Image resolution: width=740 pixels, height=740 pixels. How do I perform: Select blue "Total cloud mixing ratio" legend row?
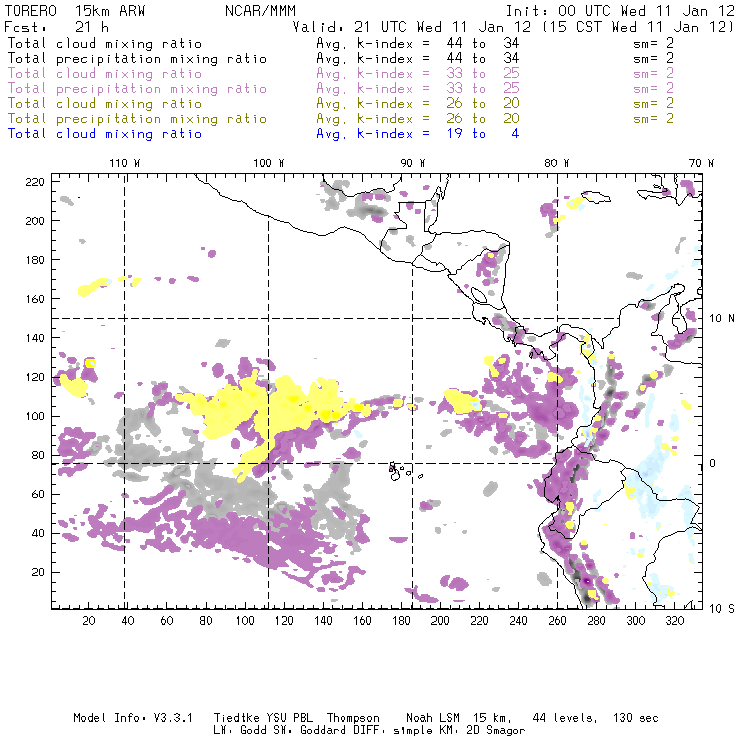105,134
